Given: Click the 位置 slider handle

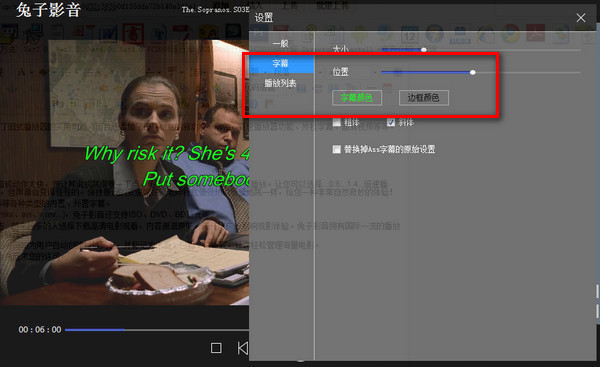Looking at the screenshot, I should pos(473,72).
